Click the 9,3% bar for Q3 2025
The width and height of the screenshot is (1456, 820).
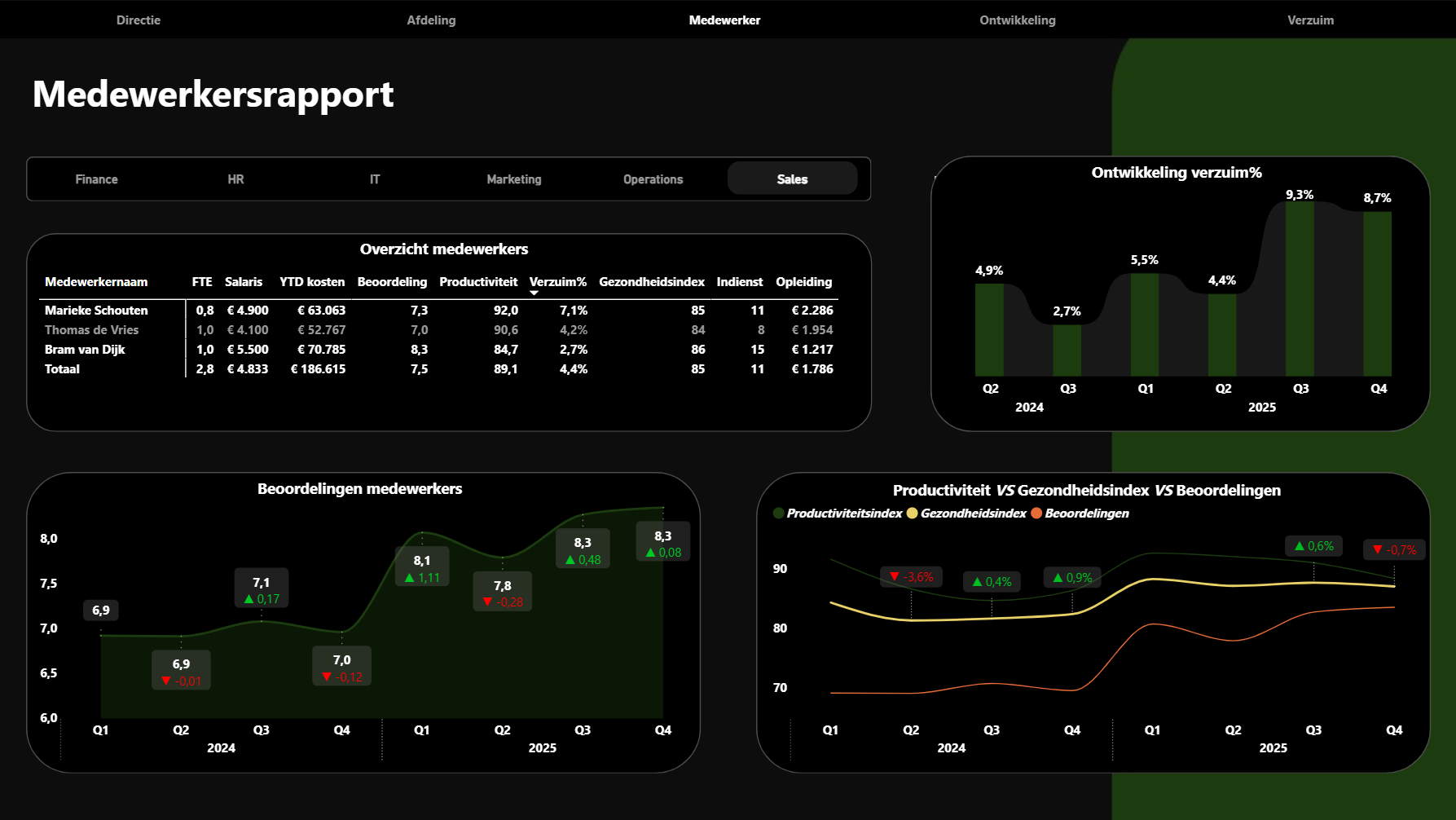(x=1300, y=289)
